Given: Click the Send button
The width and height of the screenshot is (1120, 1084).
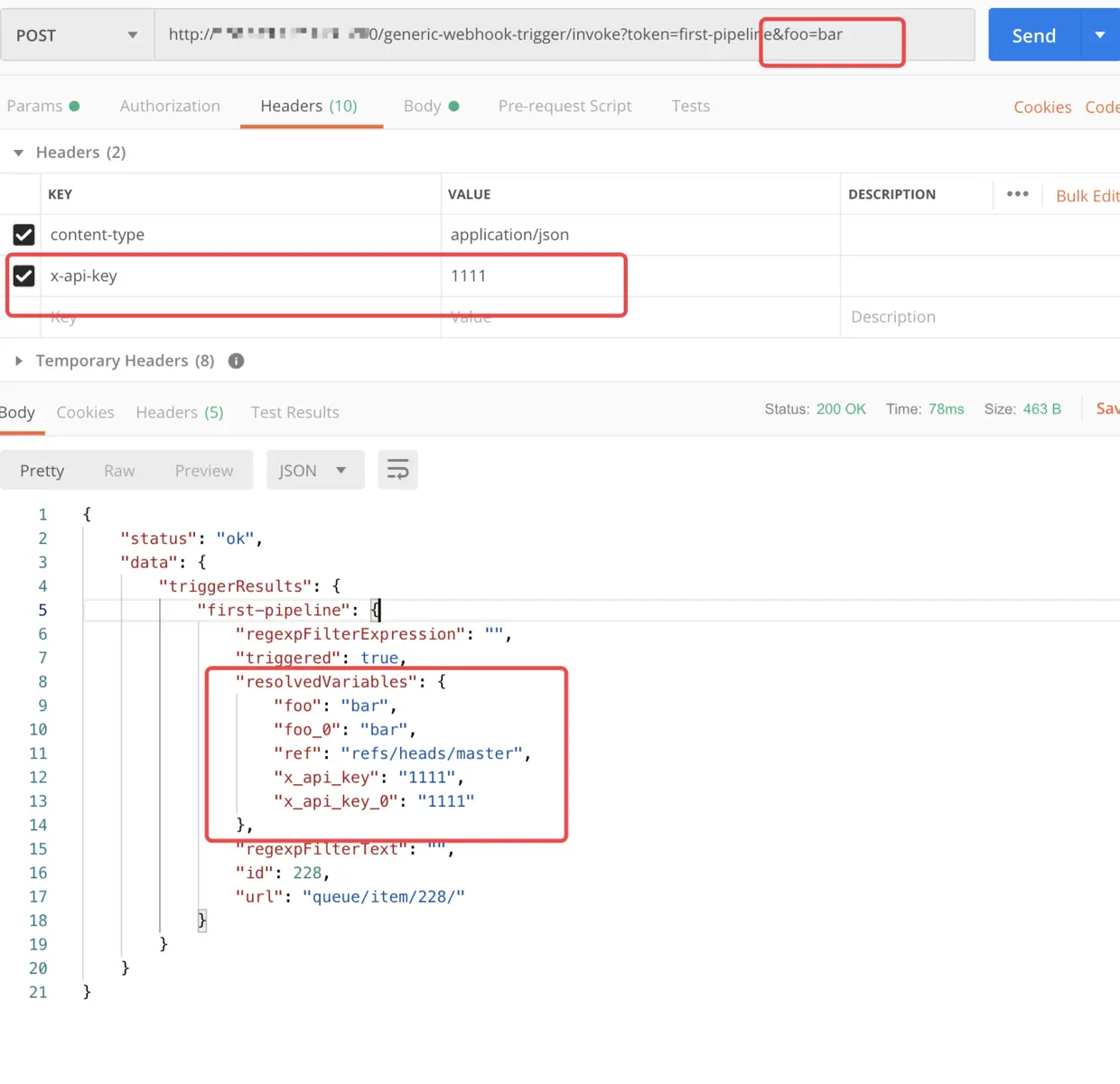Looking at the screenshot, I should pos(1033,35).
